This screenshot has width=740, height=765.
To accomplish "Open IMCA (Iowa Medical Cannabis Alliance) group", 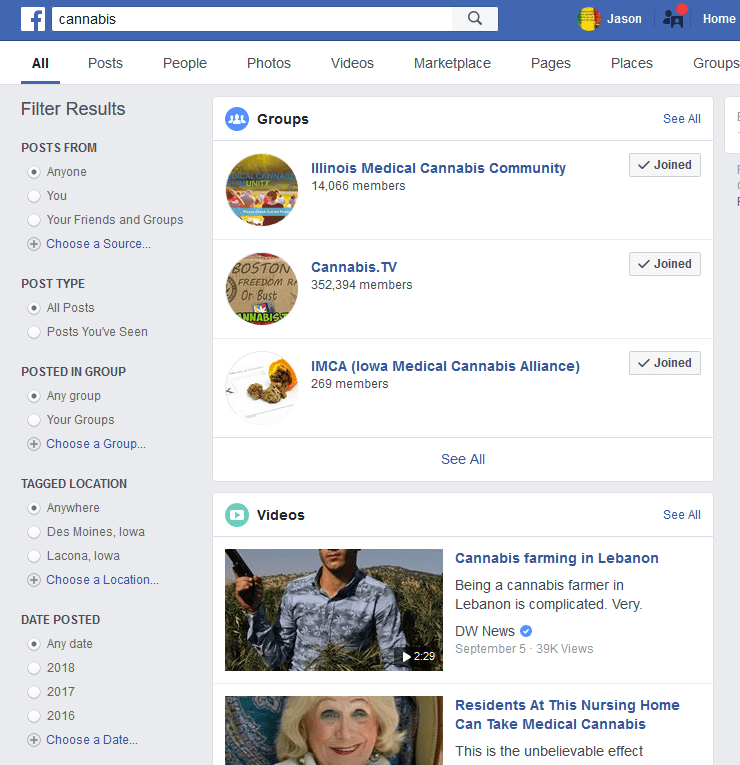I will point(445,366).
